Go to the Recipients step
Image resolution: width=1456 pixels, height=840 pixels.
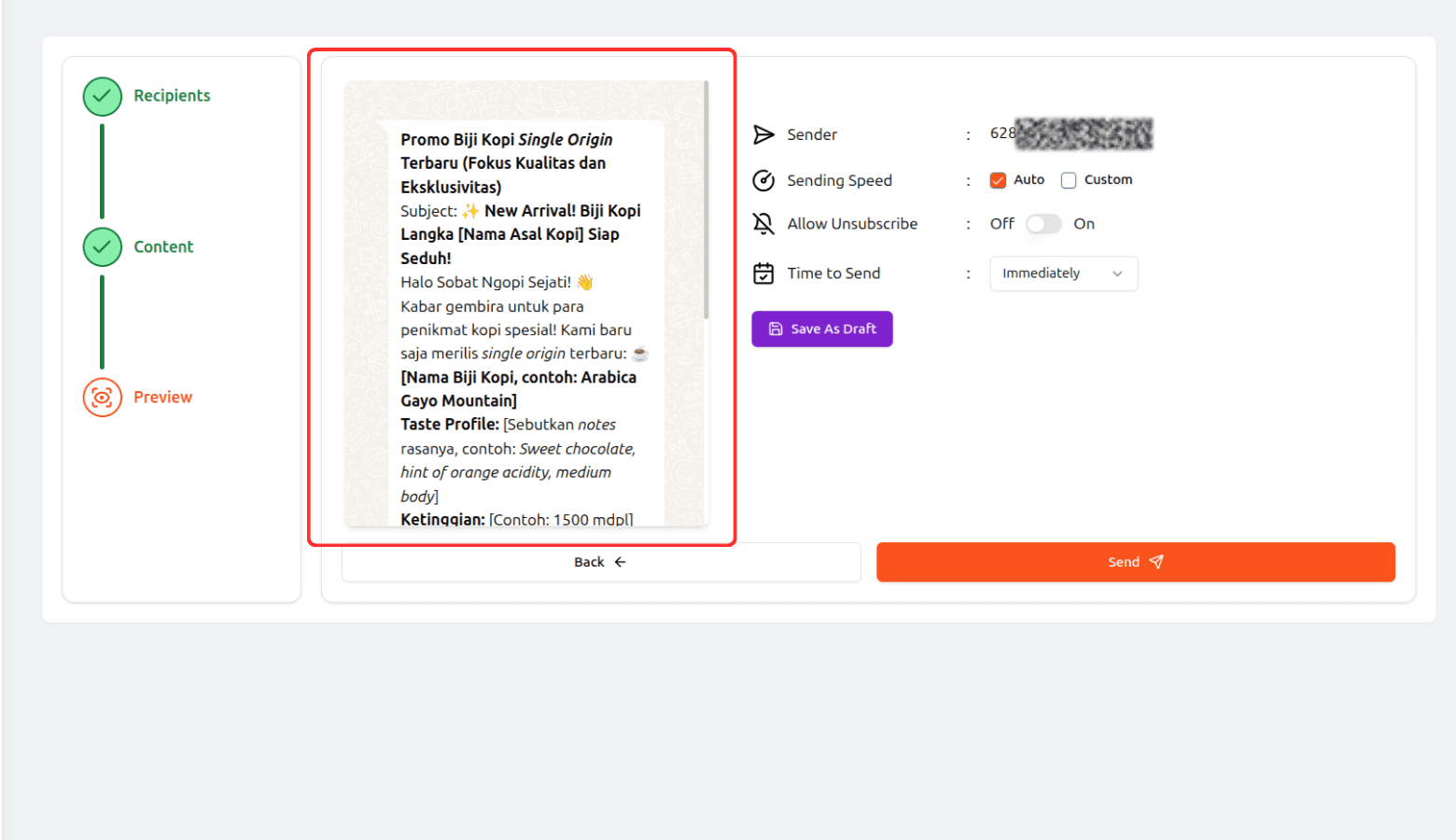(x=172, y=96)
